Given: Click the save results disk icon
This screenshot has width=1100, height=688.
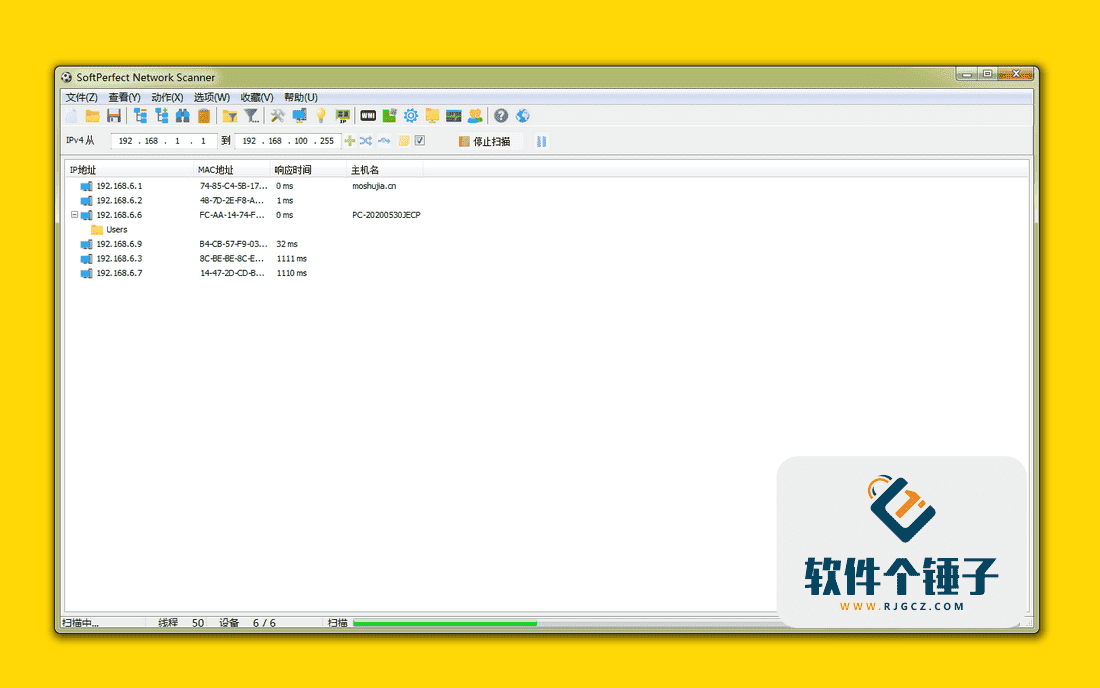Looking at the screenshot, I should tap(113, 115).
